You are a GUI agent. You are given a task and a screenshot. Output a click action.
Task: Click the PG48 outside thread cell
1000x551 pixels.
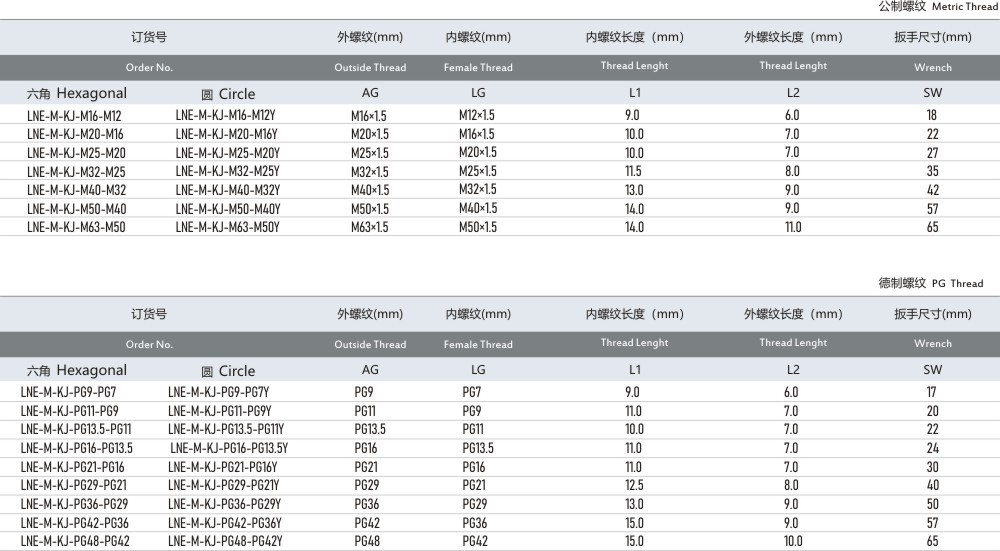366,541
